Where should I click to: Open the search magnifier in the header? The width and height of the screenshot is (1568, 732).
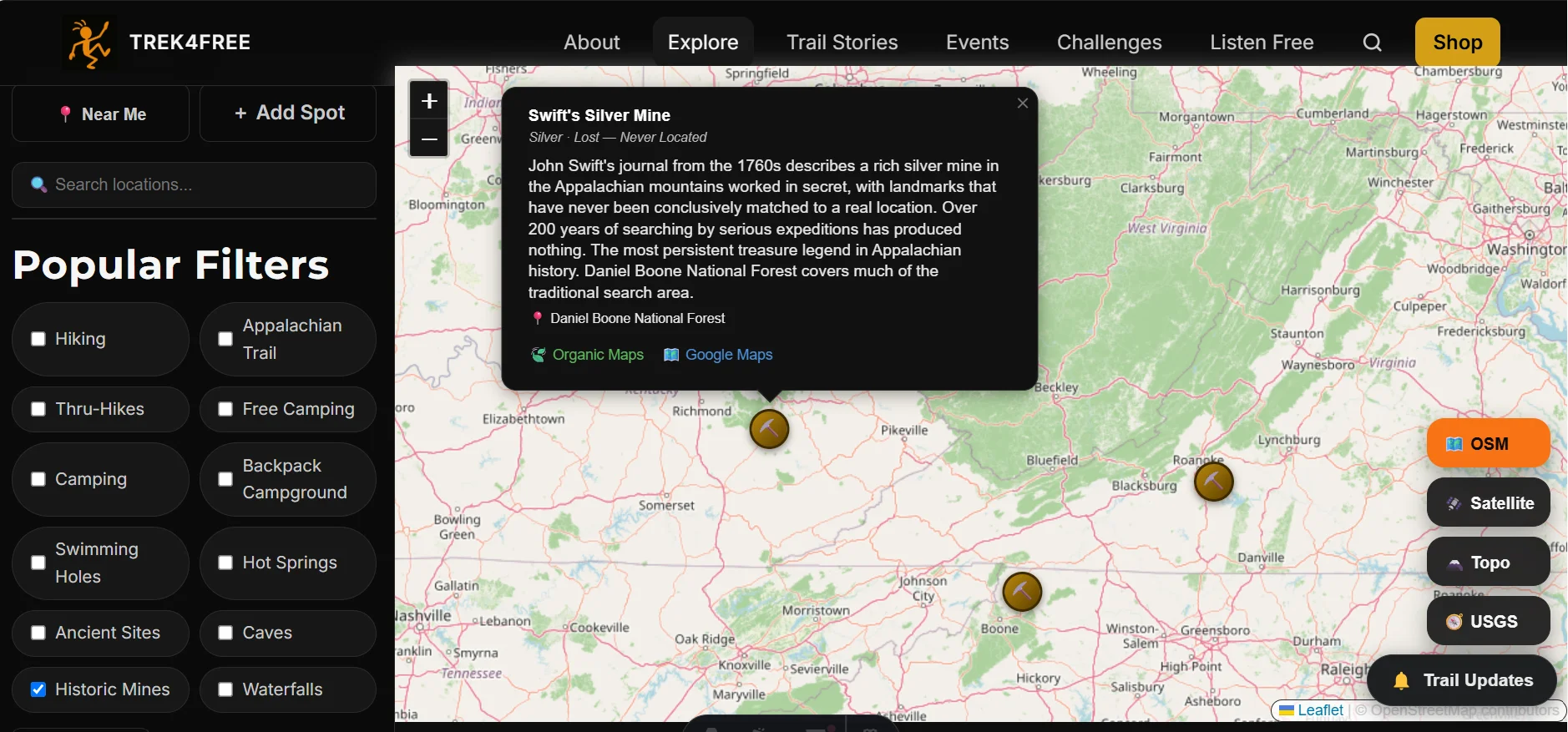click(x=1373, y=43)
